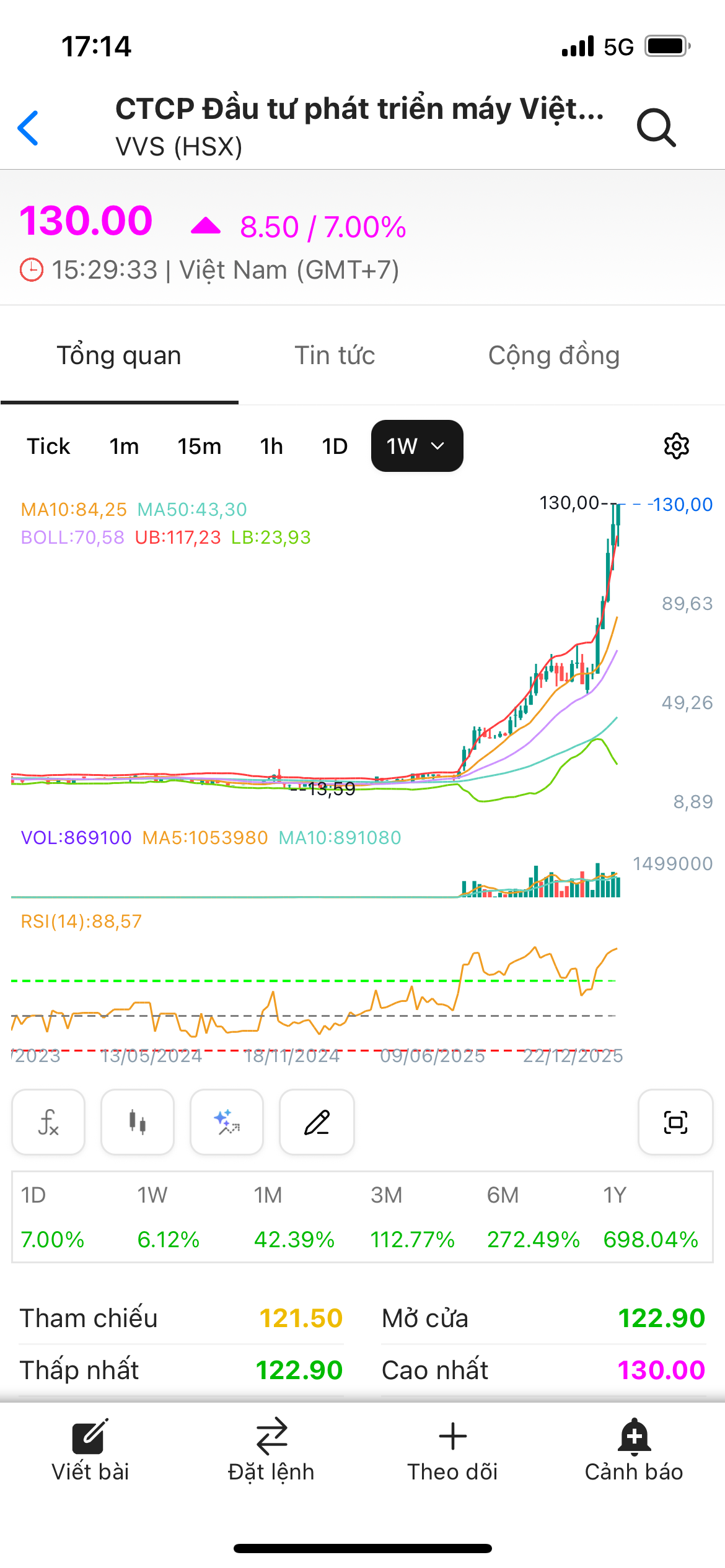Change chart type via candlestick icon
Viewport: 725px width, 1568px height.
(138, 1122)
